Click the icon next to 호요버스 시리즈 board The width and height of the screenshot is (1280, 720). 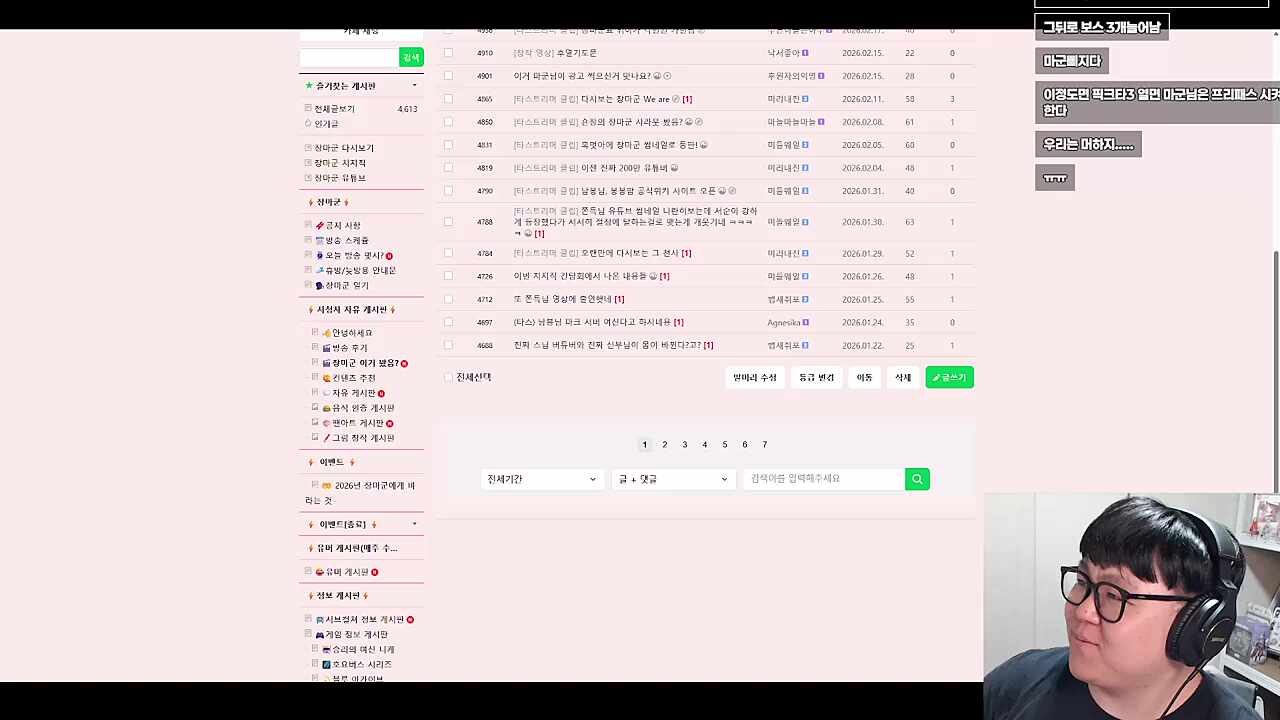coord(326,664)
